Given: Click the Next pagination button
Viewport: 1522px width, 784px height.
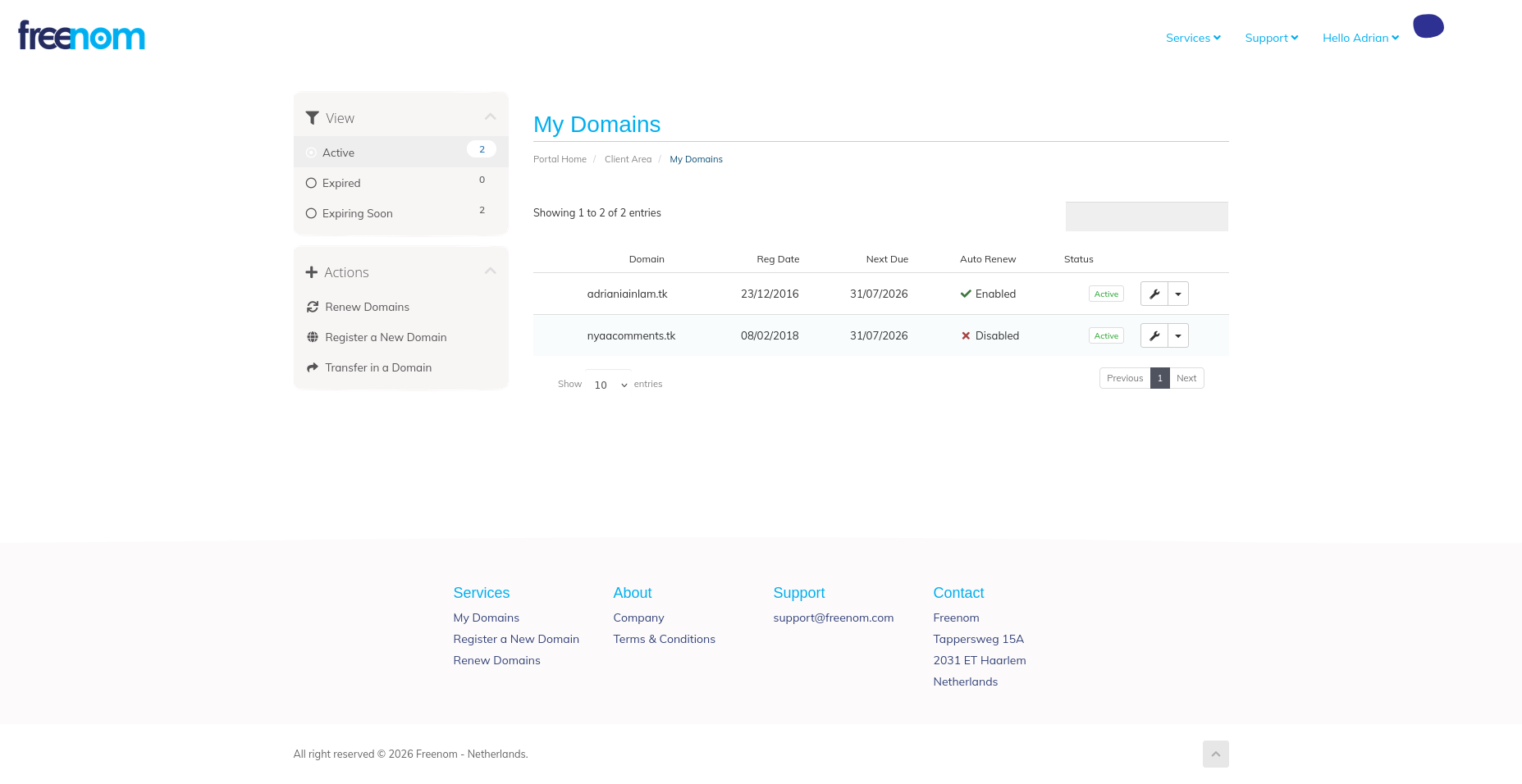Looking at the screenshot, I should pos(1186,378).
